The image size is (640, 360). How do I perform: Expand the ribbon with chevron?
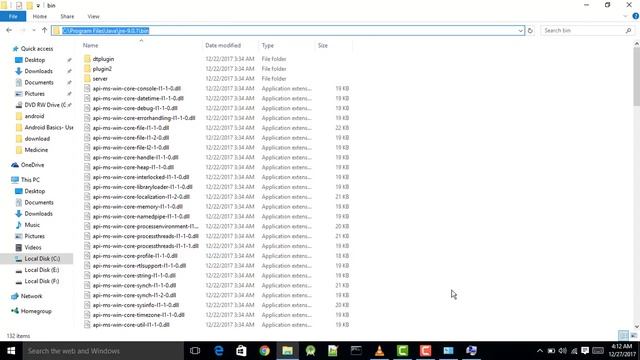click(x=625, y=16)
